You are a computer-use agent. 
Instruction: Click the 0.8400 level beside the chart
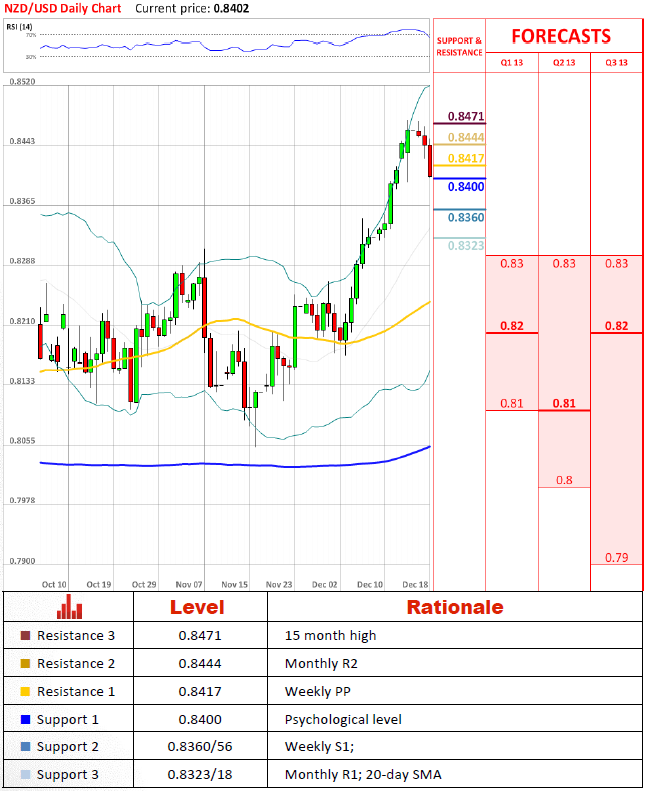pos(466,187)
